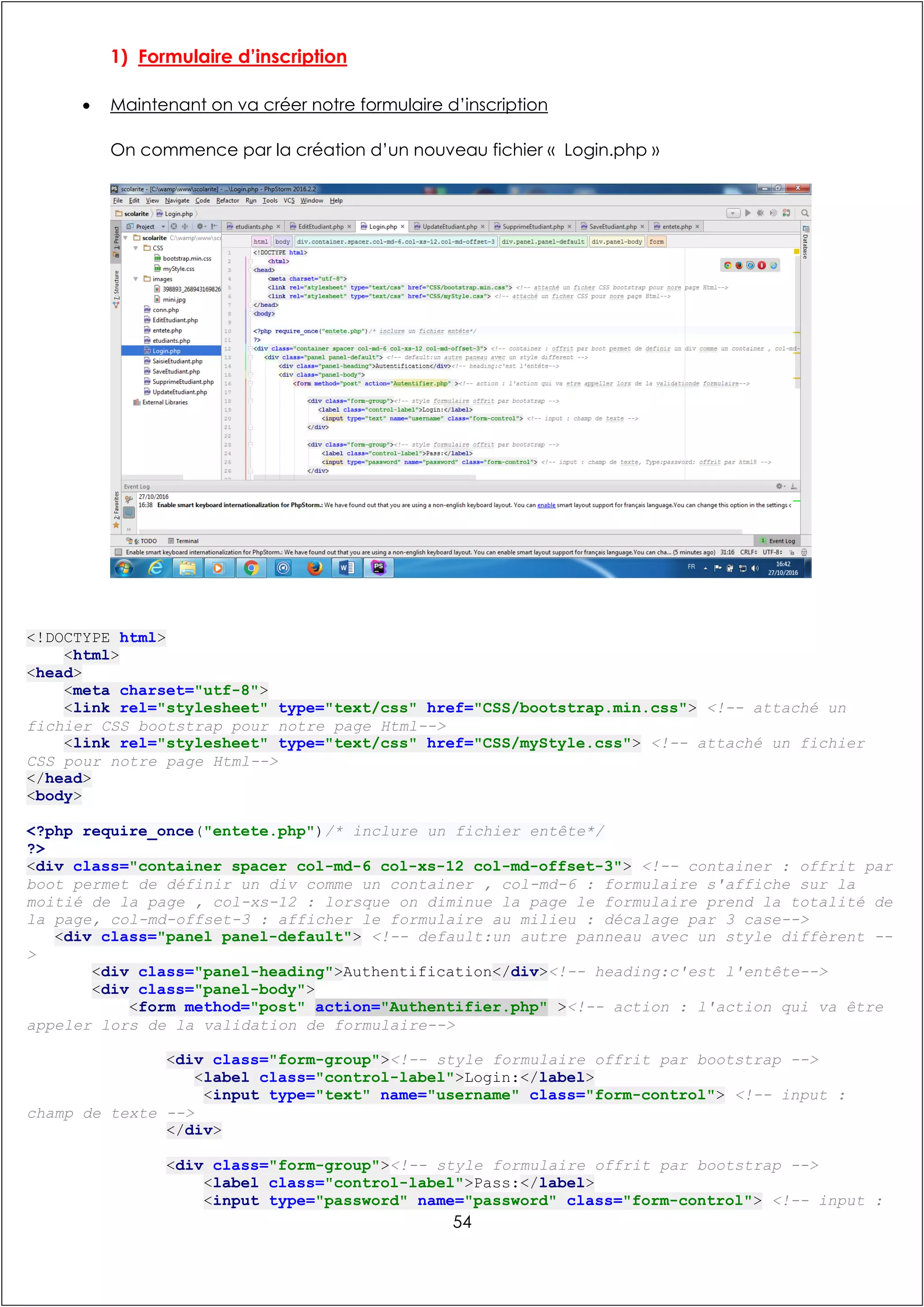Click PhpStorm icon in Windows taskbar
This screenshot has width=924, height=1307.
pos(379,568)
